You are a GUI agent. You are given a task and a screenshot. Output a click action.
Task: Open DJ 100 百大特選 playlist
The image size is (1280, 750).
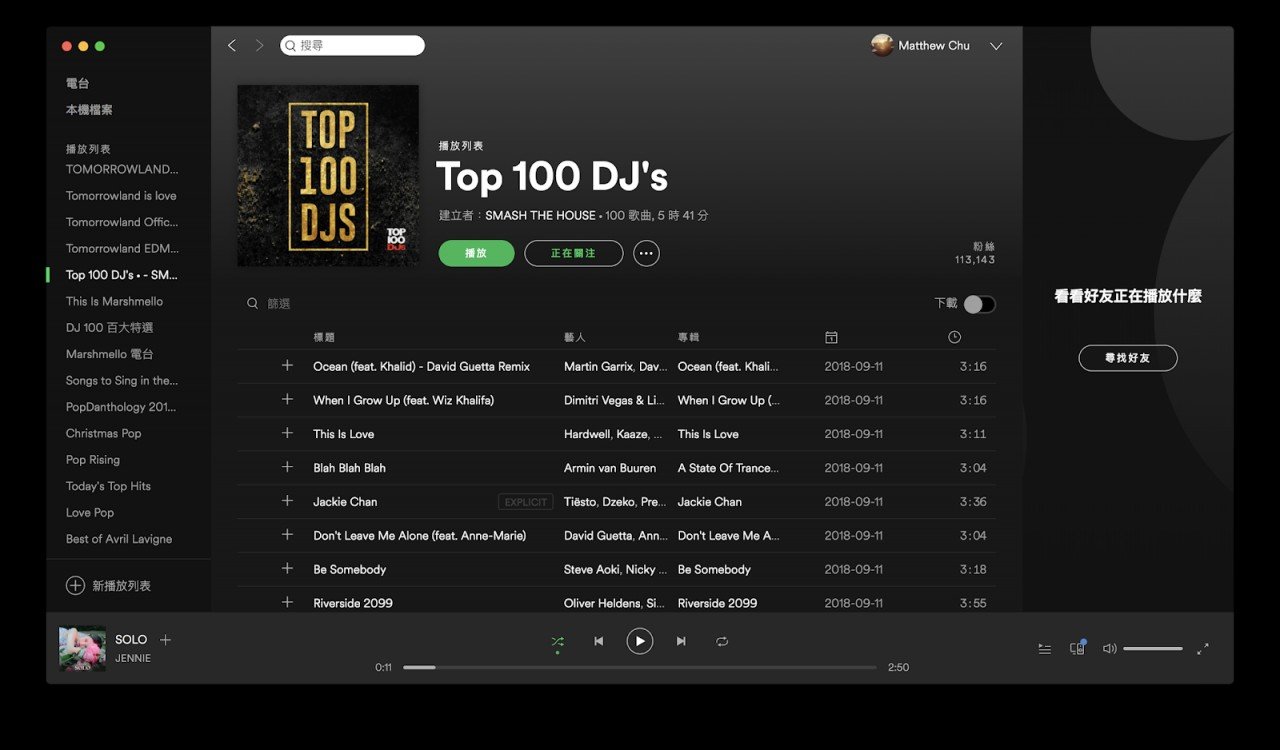pos(109,328)
